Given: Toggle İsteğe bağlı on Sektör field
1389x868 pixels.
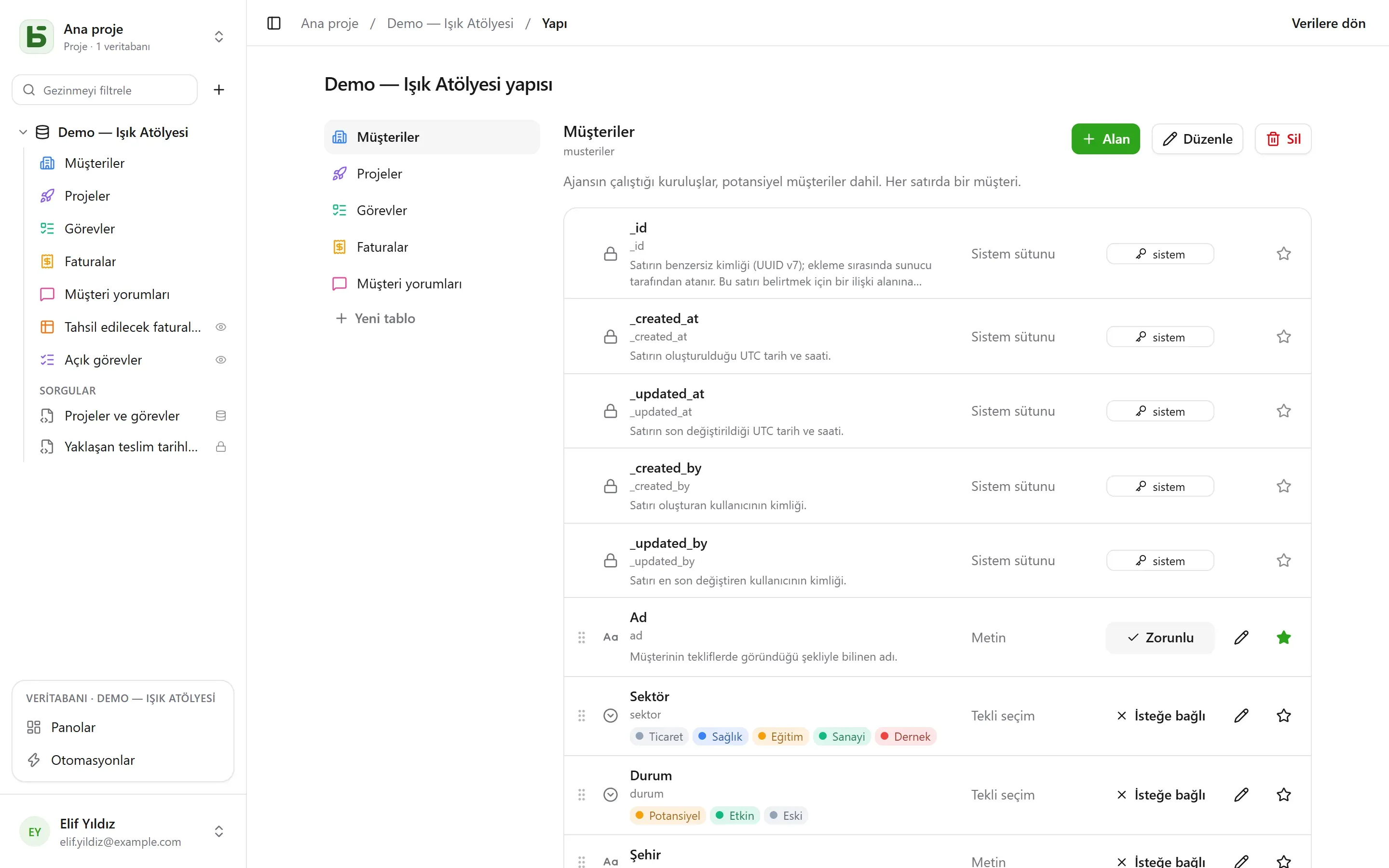Looking at the screenshot, I should [1160, 715].
